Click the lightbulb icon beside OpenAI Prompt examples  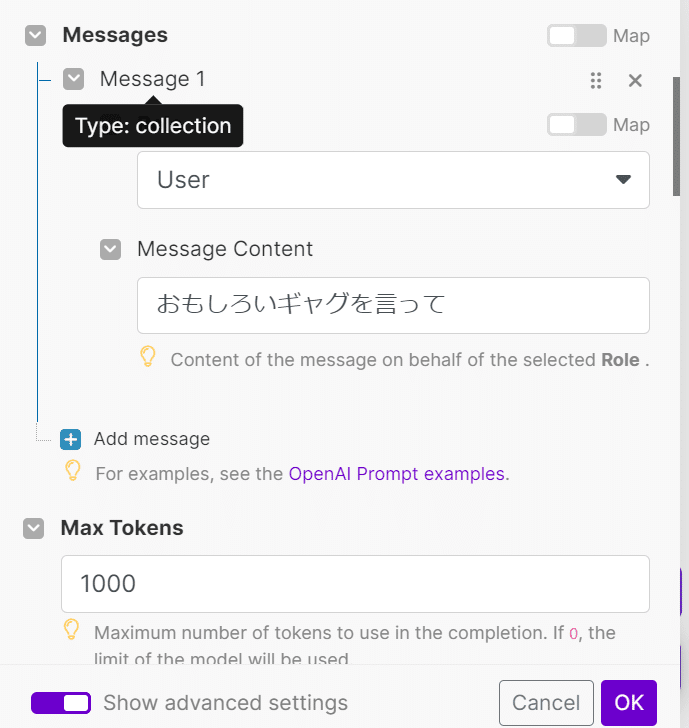click(x=73, y=471)
